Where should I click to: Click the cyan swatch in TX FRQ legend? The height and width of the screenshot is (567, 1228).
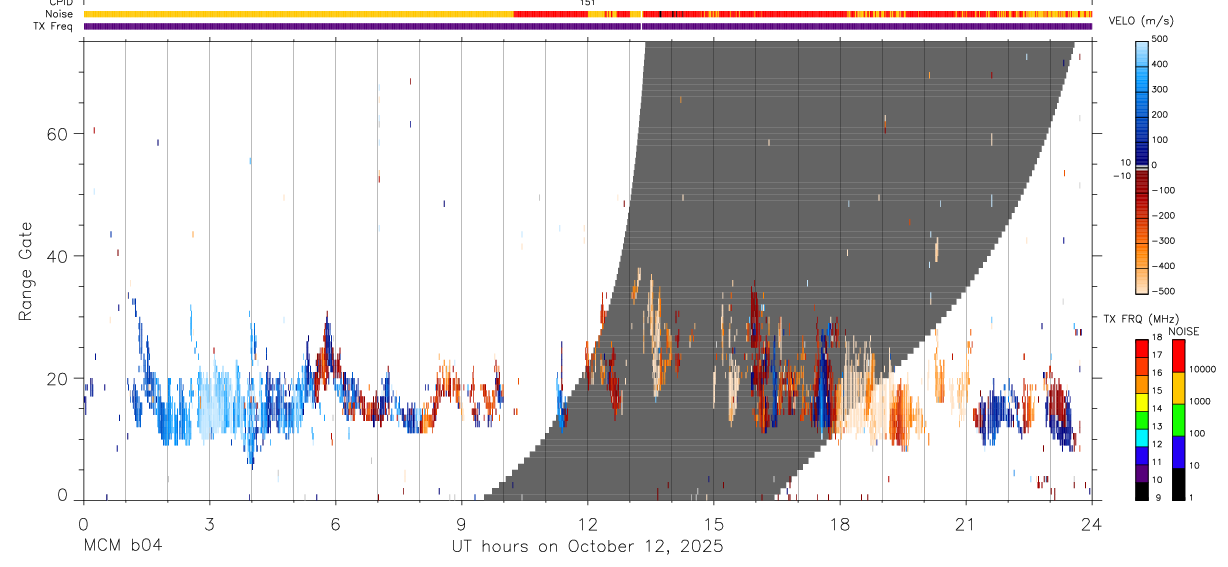tap(1142, 436)
